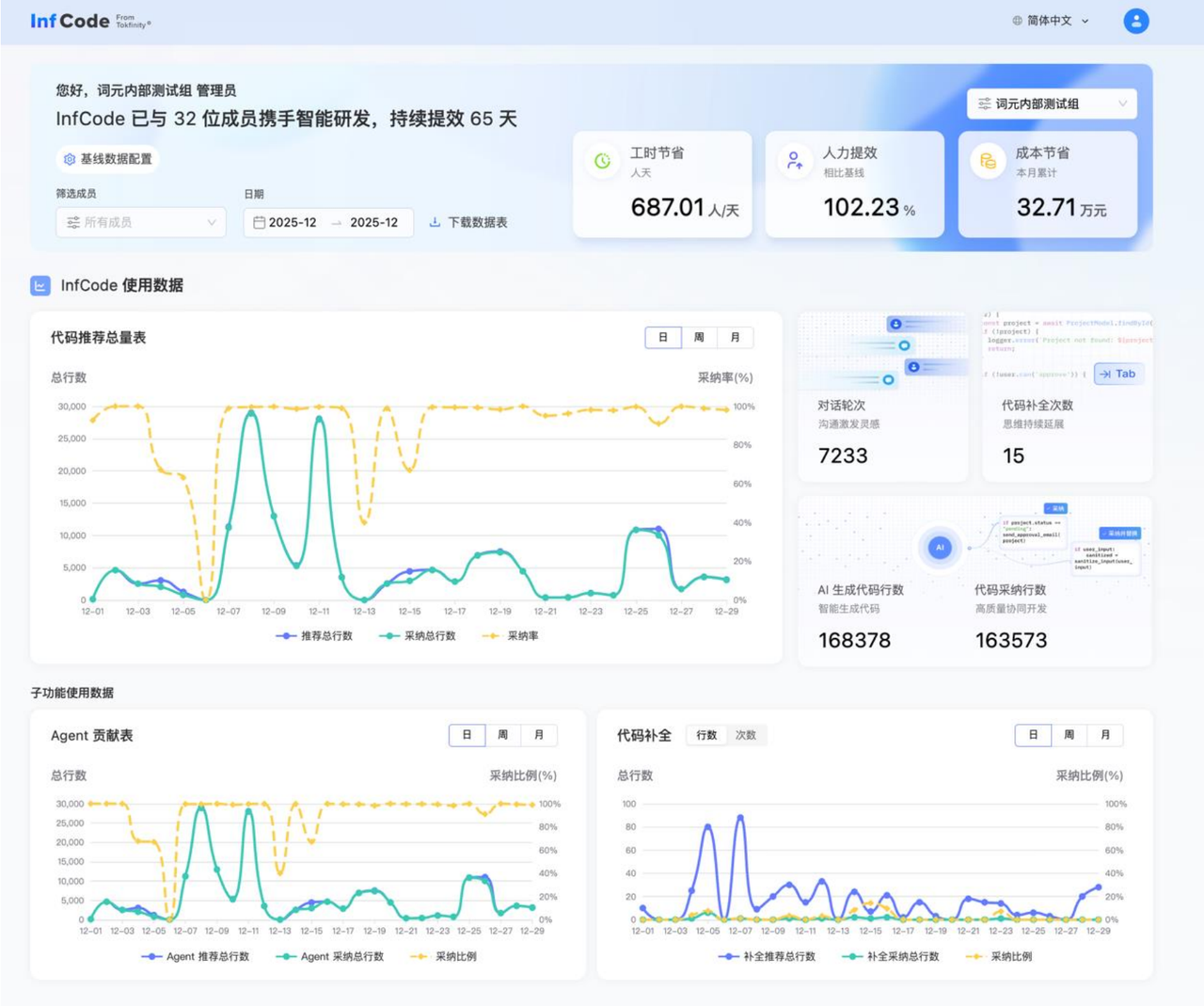Click the start month field of date range

[x=293, y=222]
